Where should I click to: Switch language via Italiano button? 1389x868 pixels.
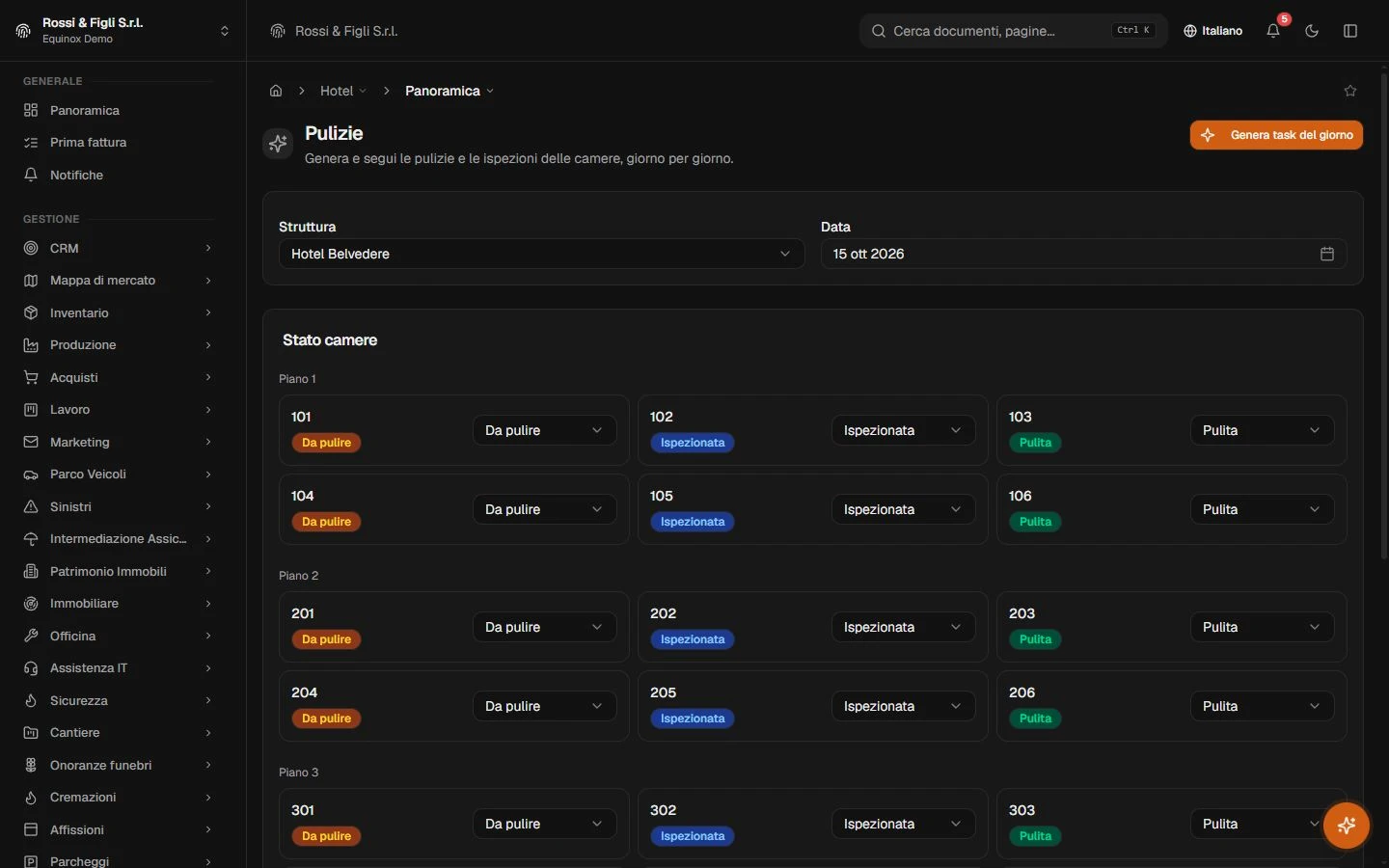pyautogui.click(x=1213, y=31)
